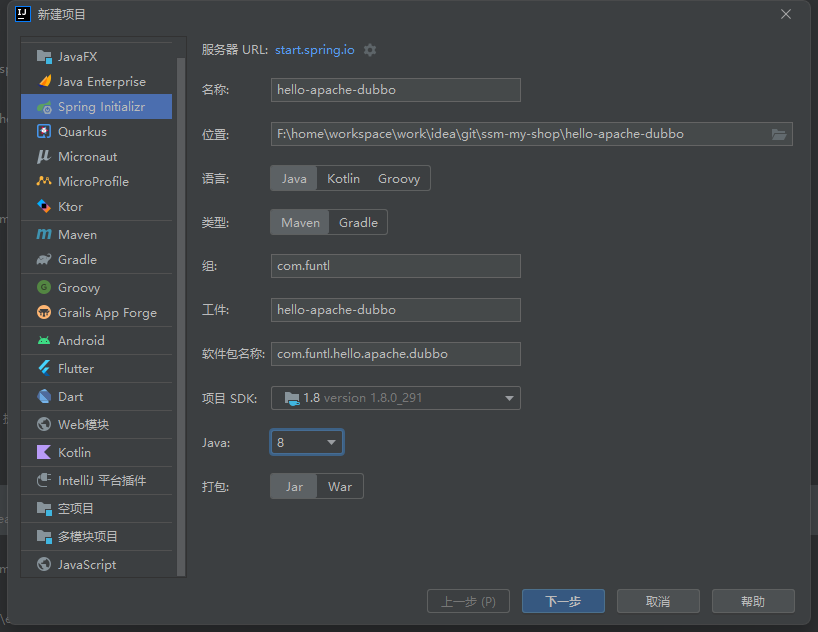Click the Flutter logo icon
The width and height of the screenshot is (818, 632).
44,368
